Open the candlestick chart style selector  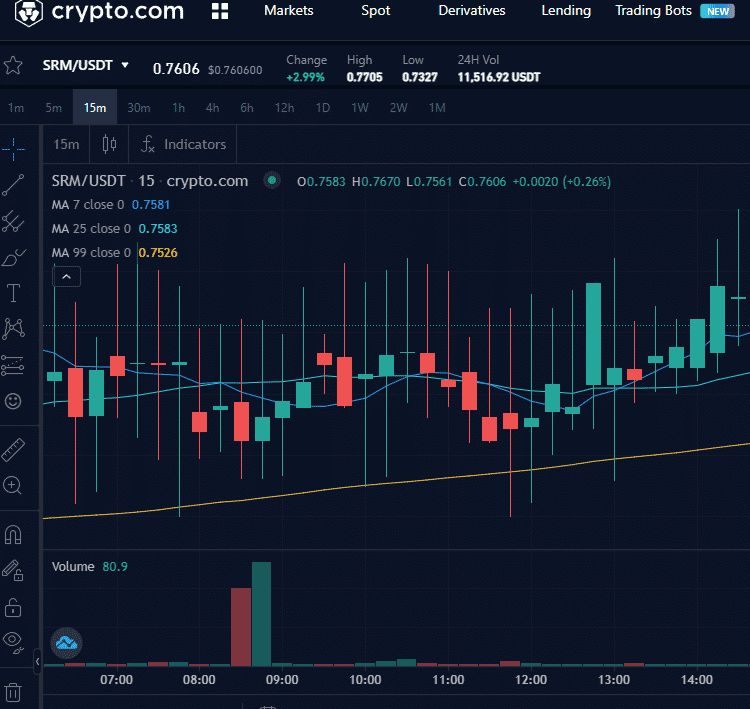[x=110, y=144]
